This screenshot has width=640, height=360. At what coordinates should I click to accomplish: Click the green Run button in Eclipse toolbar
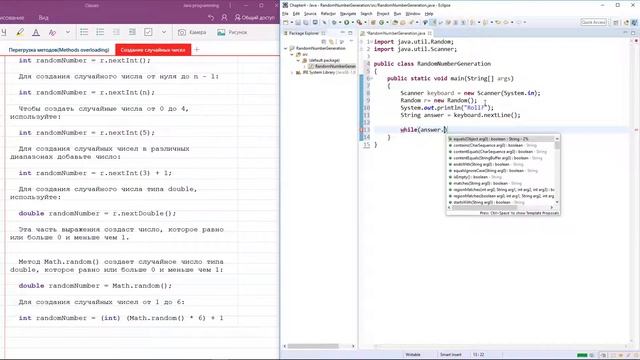coord(347,22)
